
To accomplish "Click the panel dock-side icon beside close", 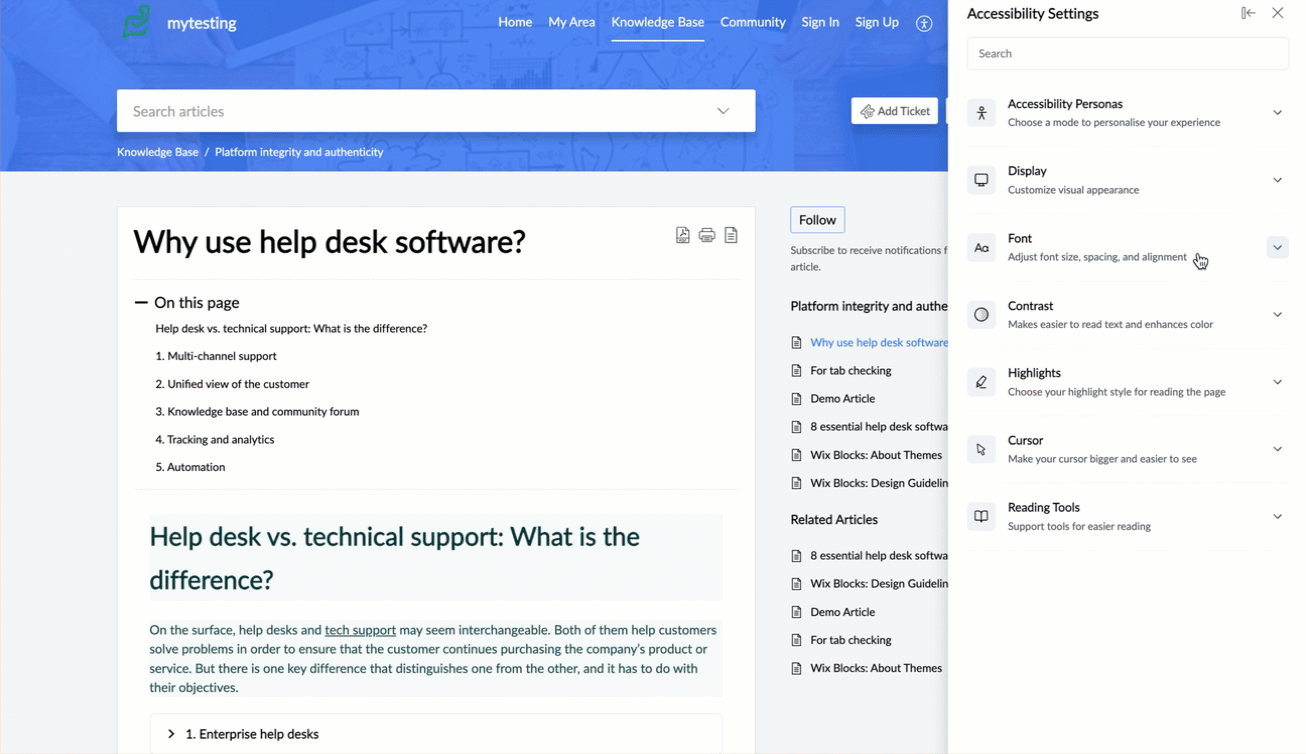I will pos(1248,13).
